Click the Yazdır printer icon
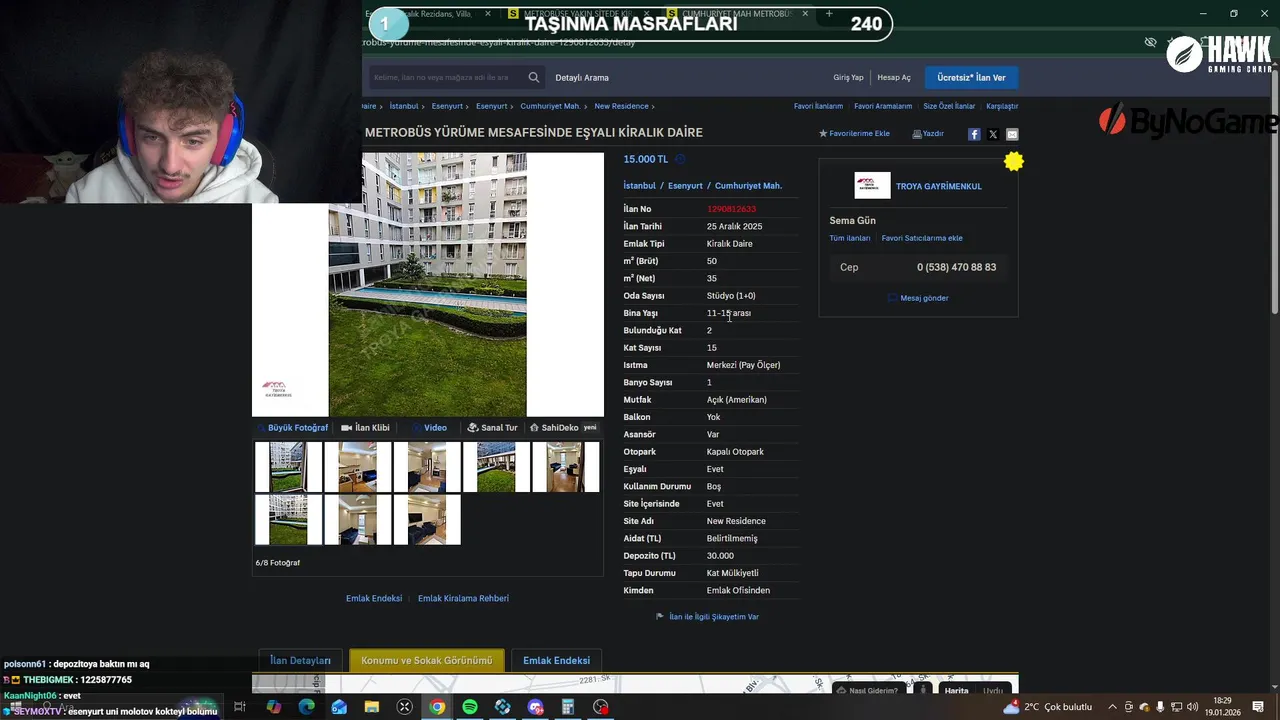 click(917, 134)
